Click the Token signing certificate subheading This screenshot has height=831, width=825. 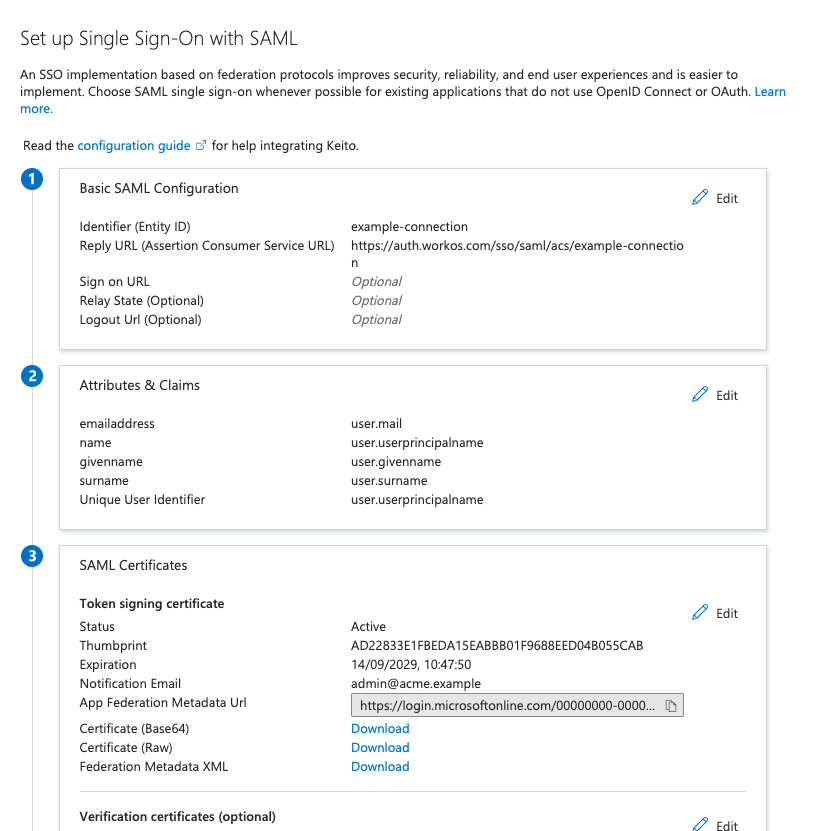point(152,604)
